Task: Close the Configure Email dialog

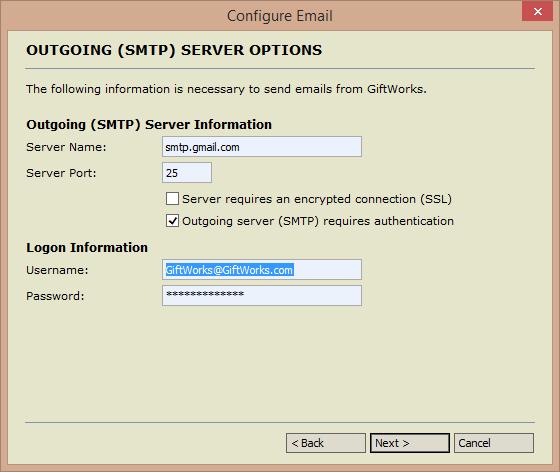Action: pos(538,12)
